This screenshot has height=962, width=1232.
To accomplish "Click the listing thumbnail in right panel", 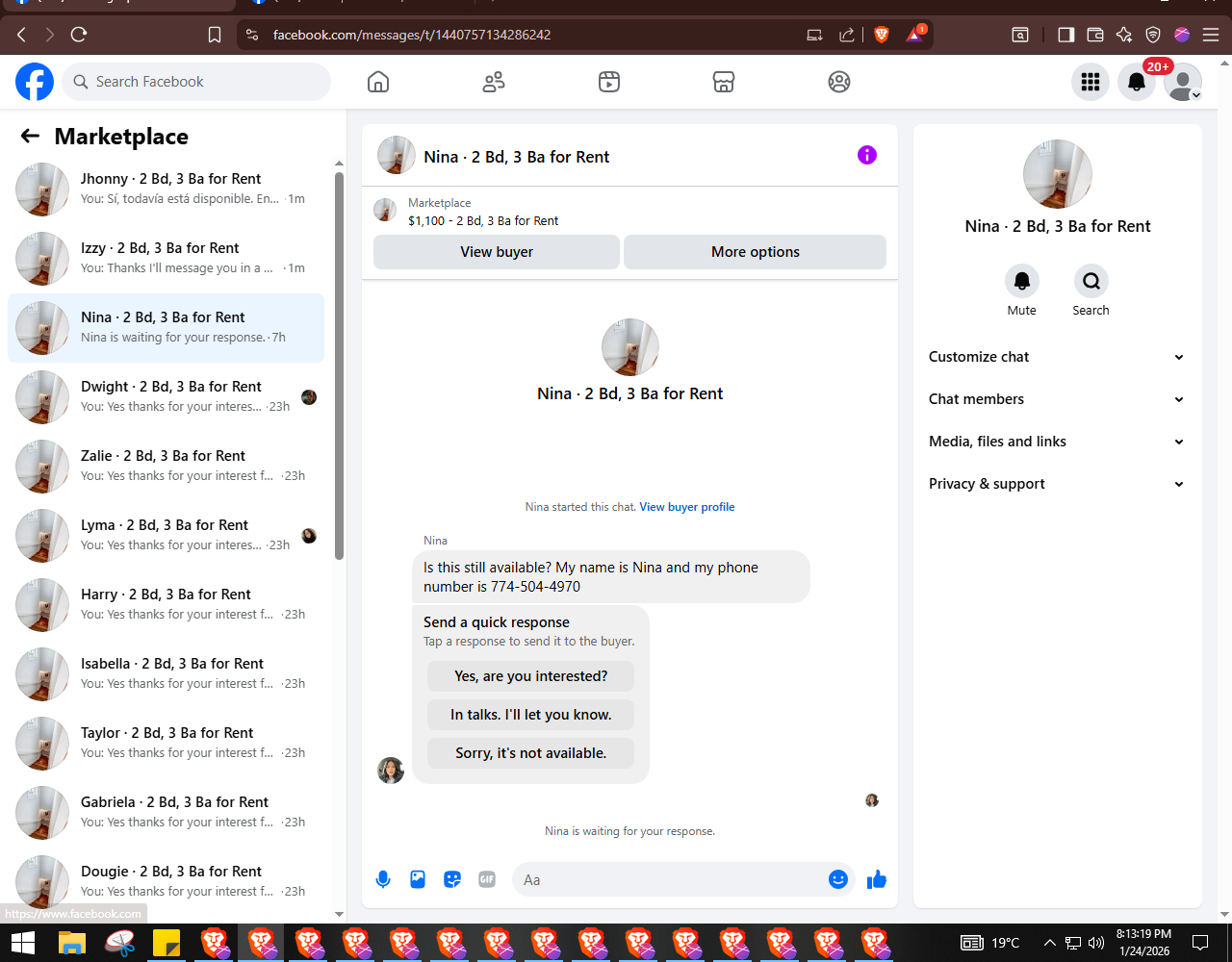I will (1058, 174).
